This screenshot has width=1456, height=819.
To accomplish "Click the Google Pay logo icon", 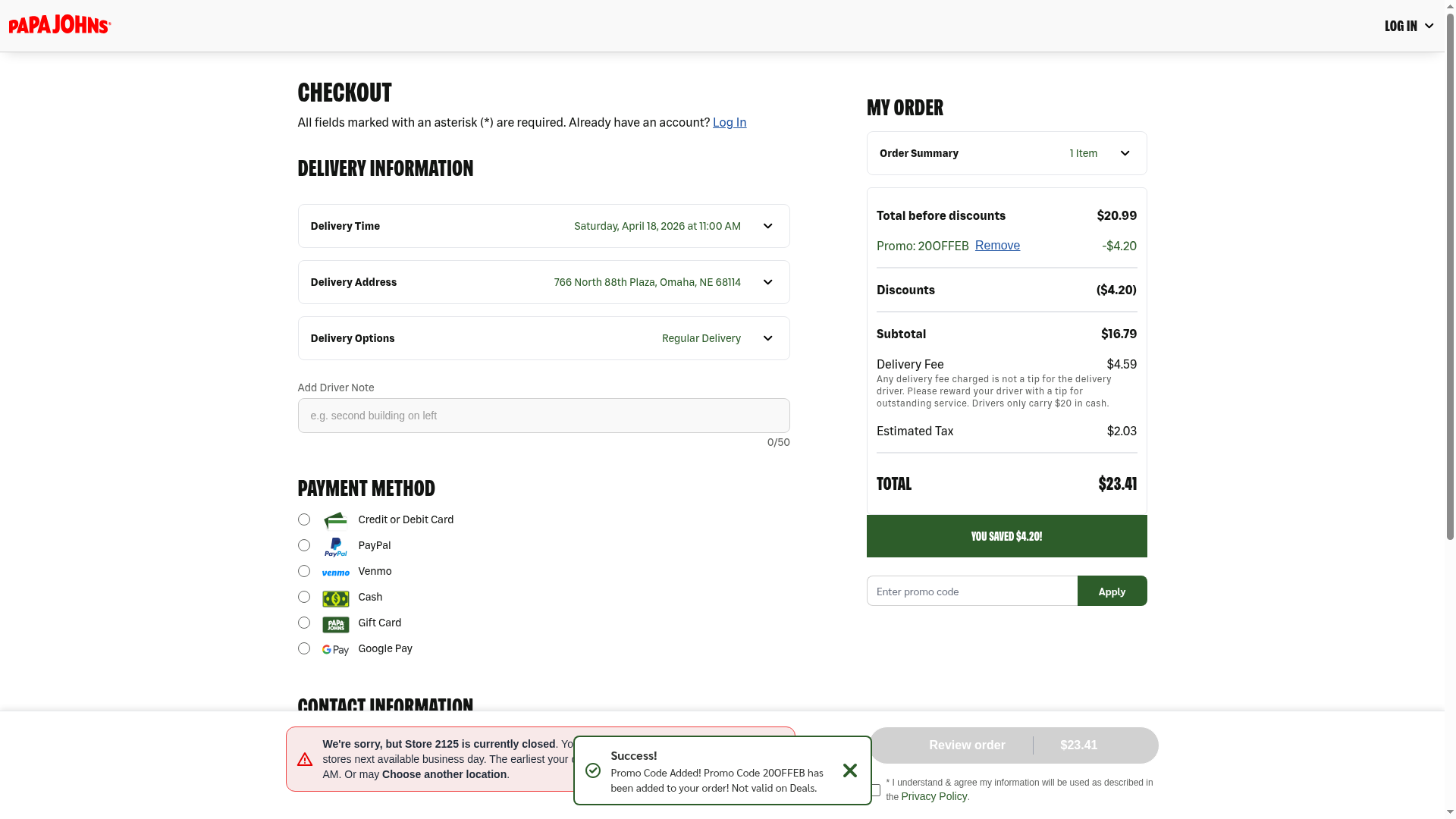I will pyautogui.click(x=335, y=650).
